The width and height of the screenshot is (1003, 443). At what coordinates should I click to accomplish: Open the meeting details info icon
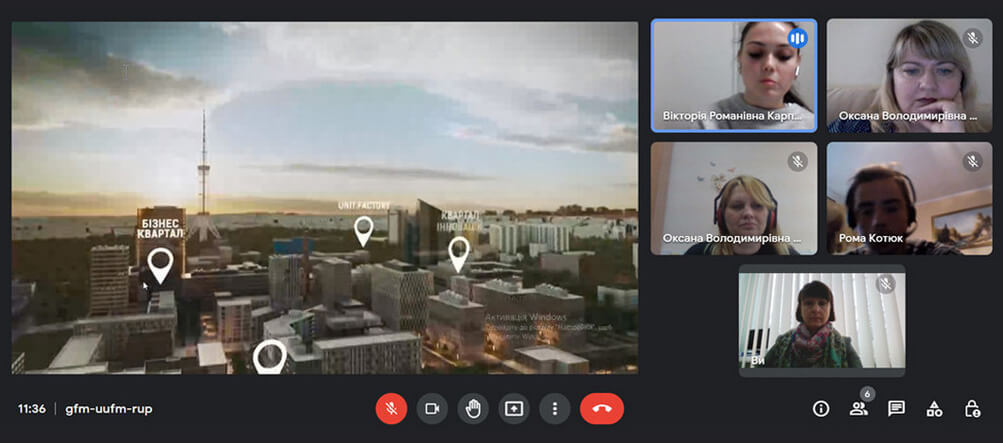coord(821,408)
